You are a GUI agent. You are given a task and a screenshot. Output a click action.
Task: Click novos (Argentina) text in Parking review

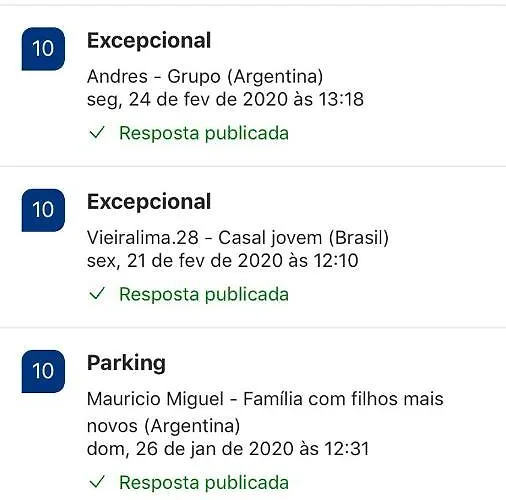(x=163, y=426)
